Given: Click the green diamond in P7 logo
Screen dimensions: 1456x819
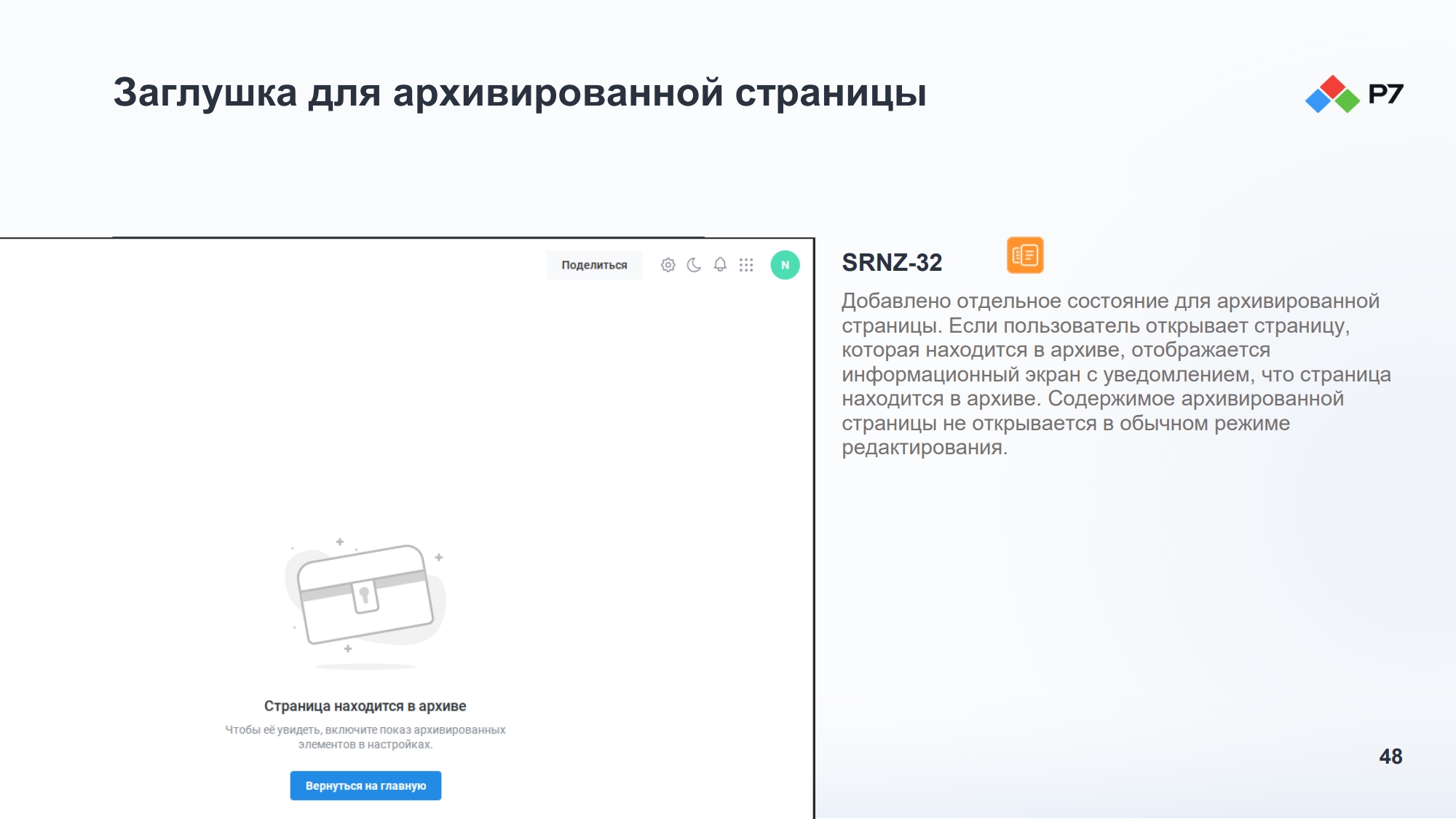Looking at the screenshot, I should pyautogui.click(x=1347, y=100).
